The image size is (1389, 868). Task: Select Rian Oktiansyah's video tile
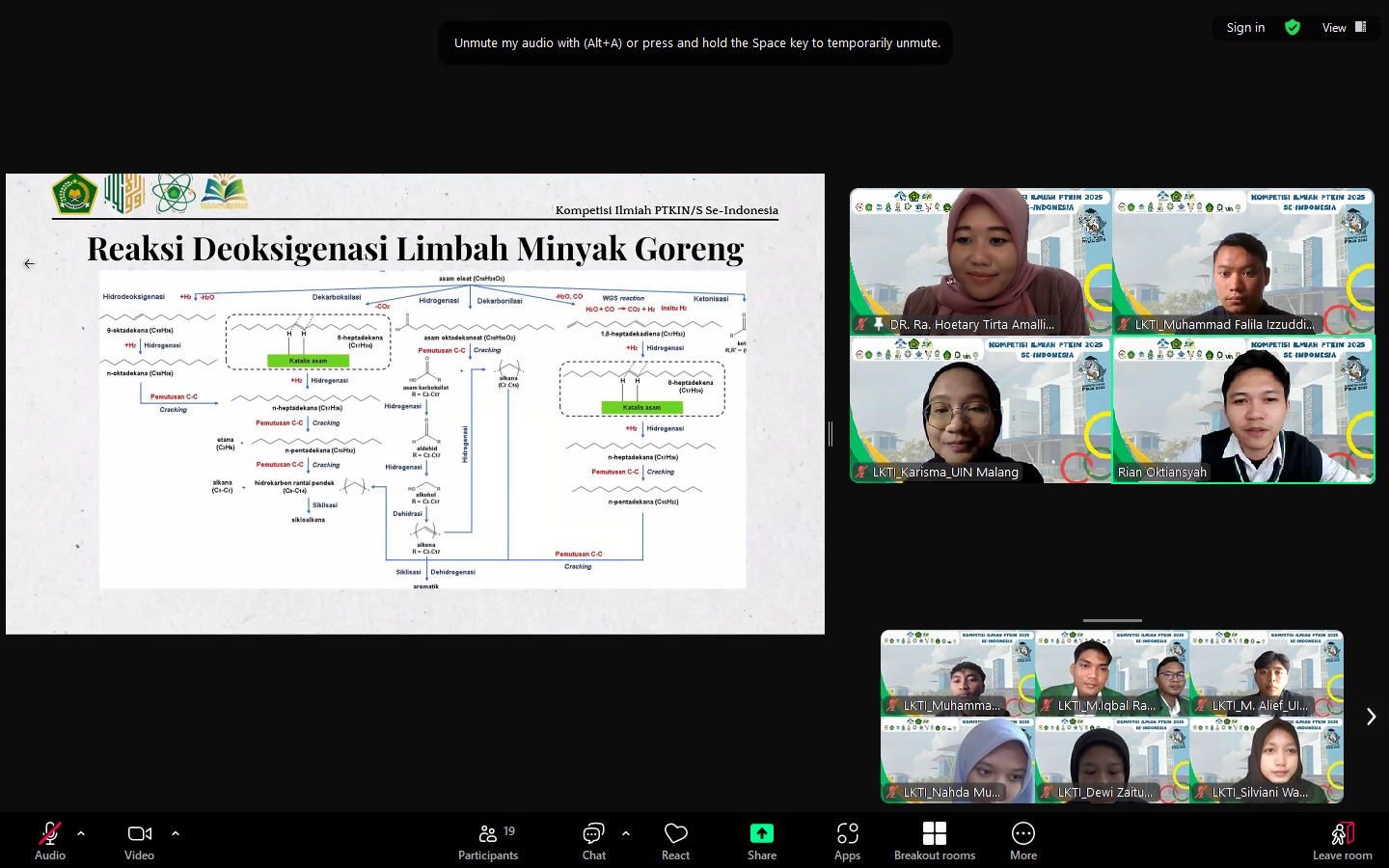(x=1243, y=410)
